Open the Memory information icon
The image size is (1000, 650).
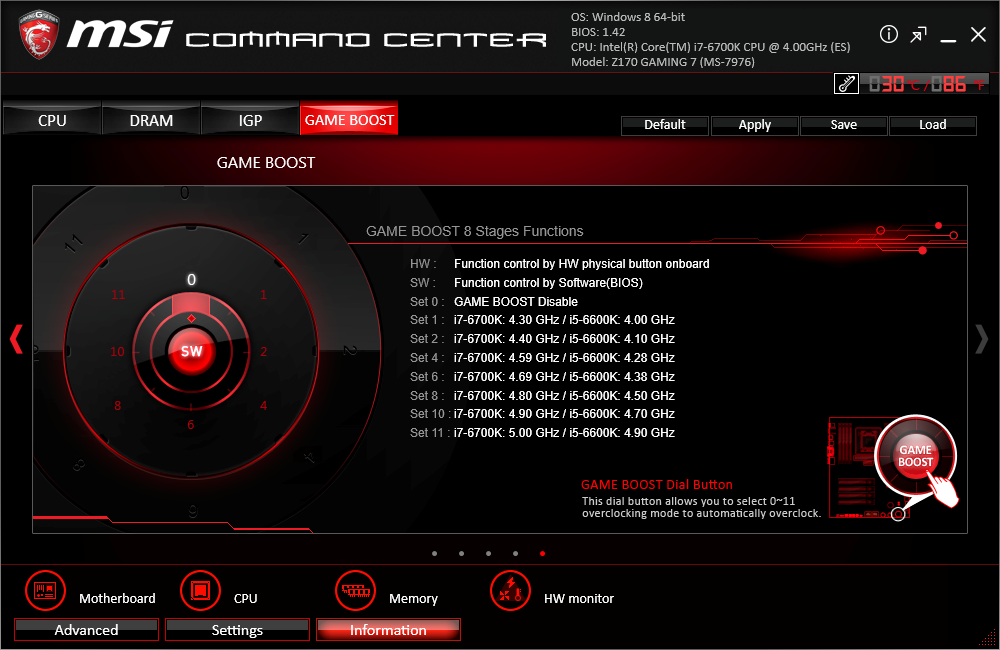click(355, 591)
